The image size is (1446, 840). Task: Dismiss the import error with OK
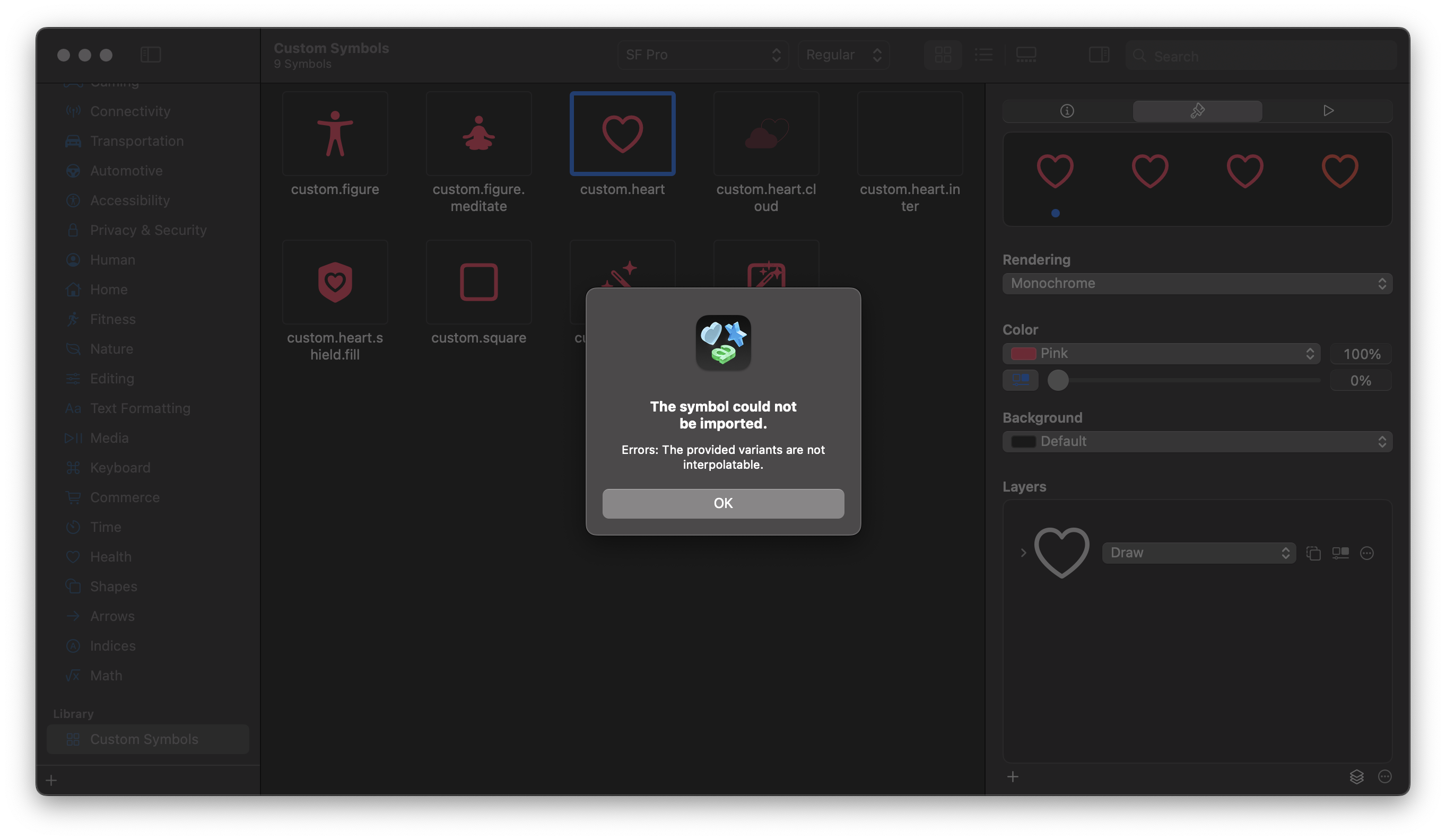[x=722, y=503]
